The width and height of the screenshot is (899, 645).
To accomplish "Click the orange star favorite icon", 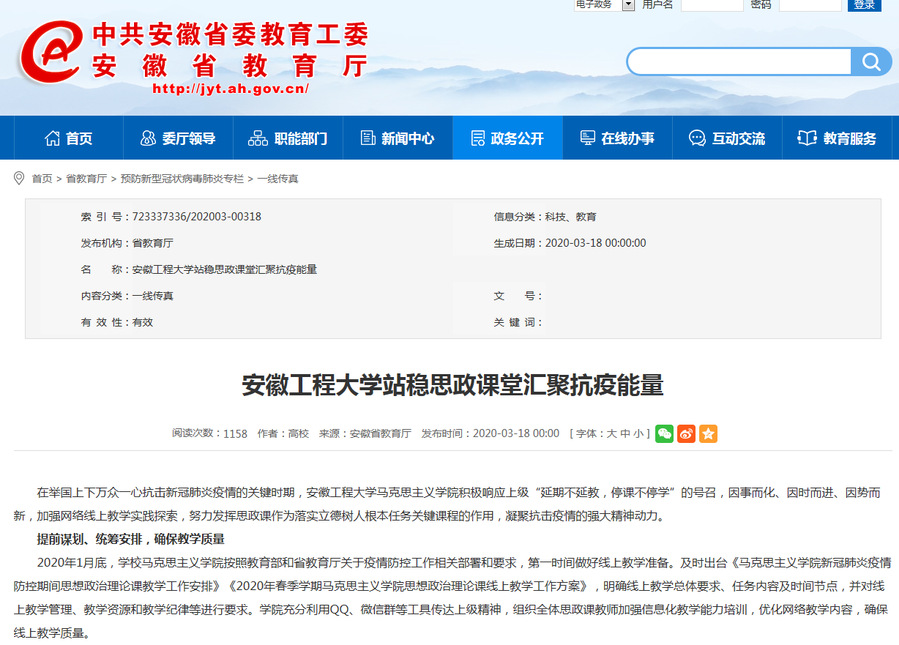I will pos(708,434).
